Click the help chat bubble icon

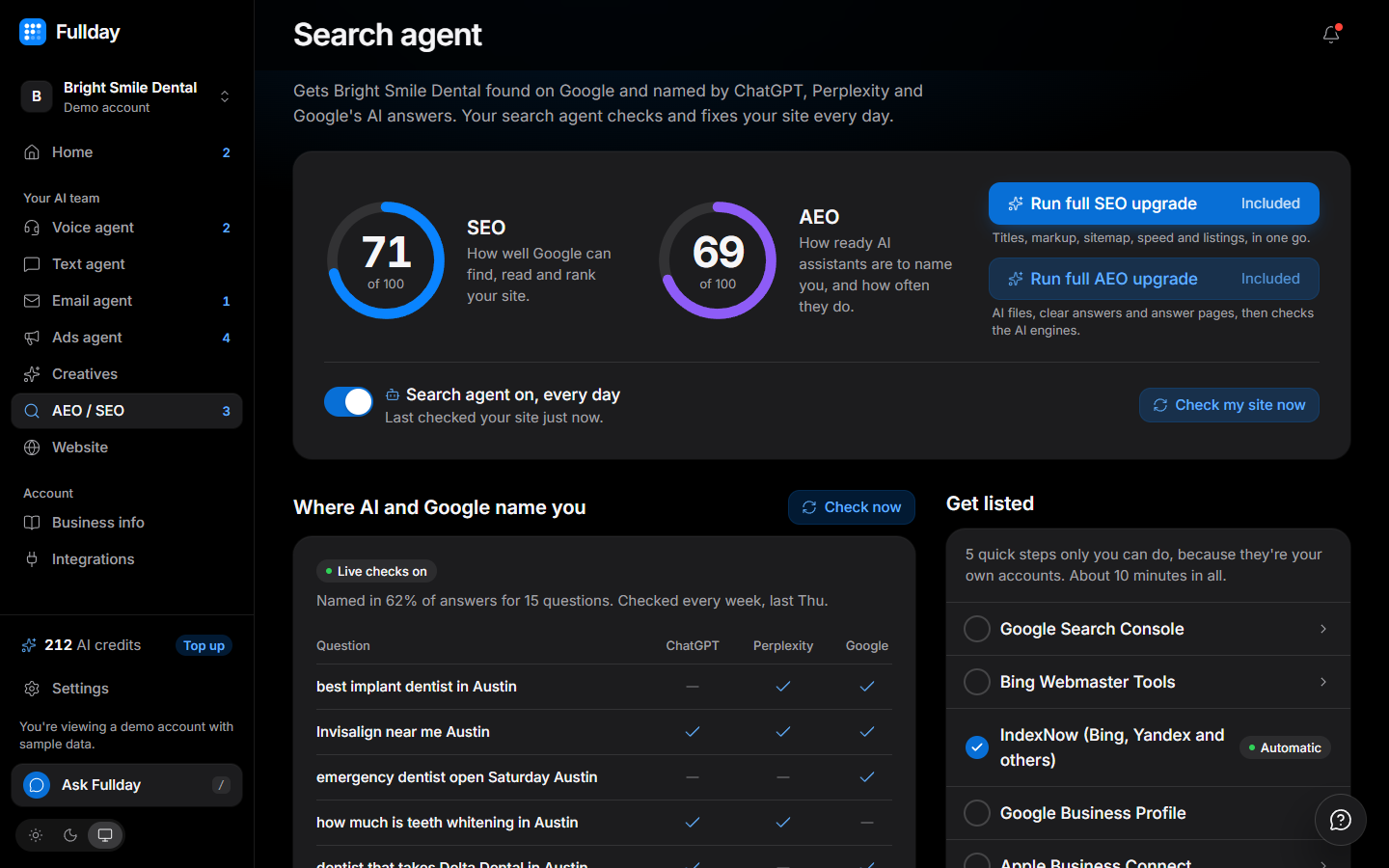click(x=1340, y=820)
